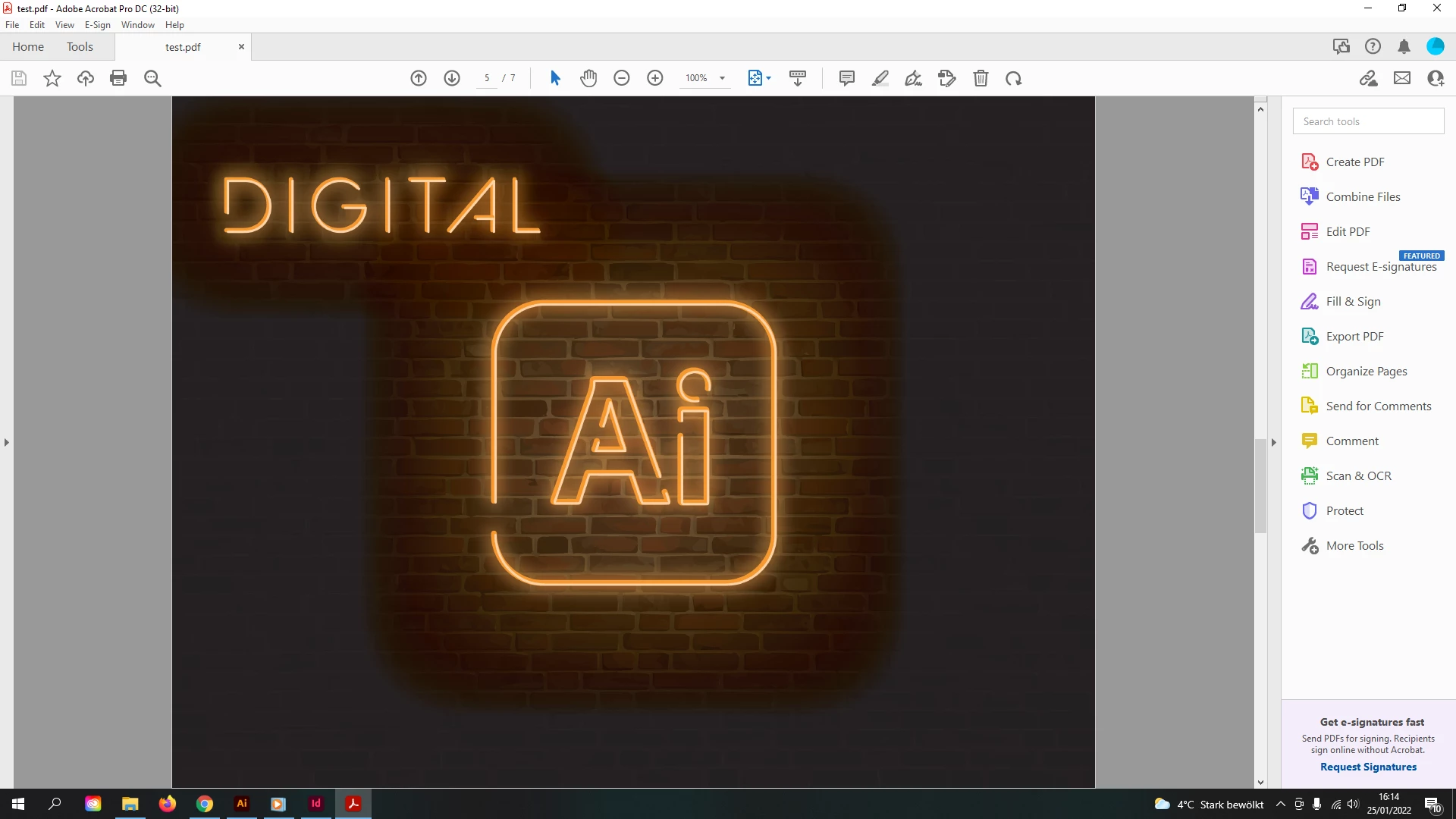Click the vertical document scrollbar thumb

tap(1260, 485)
